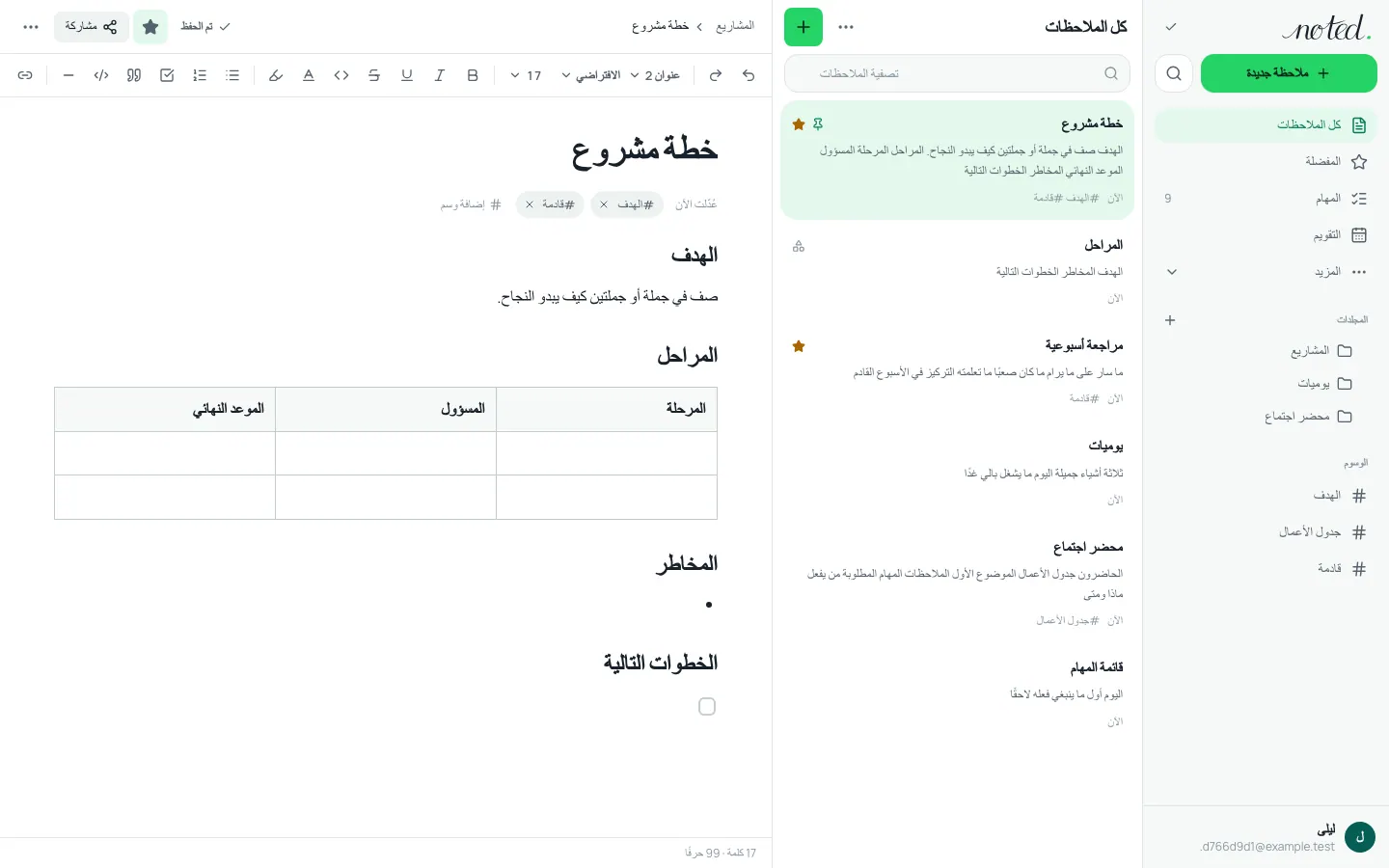This screenshot has height=868, width=1389.
Task: Open the search icon beside ملاحظة جديدة
Action: (1174, 73)
